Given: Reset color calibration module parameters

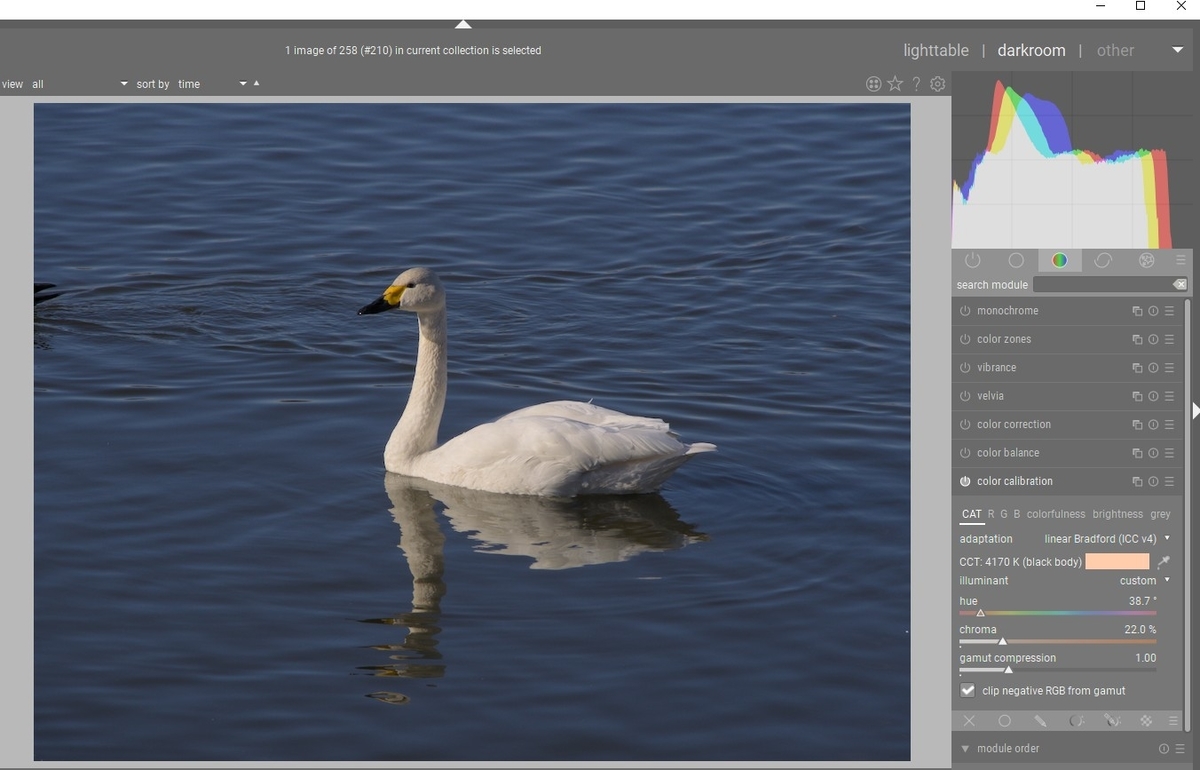Looking at the screenshot, I should coord(1153,482).
